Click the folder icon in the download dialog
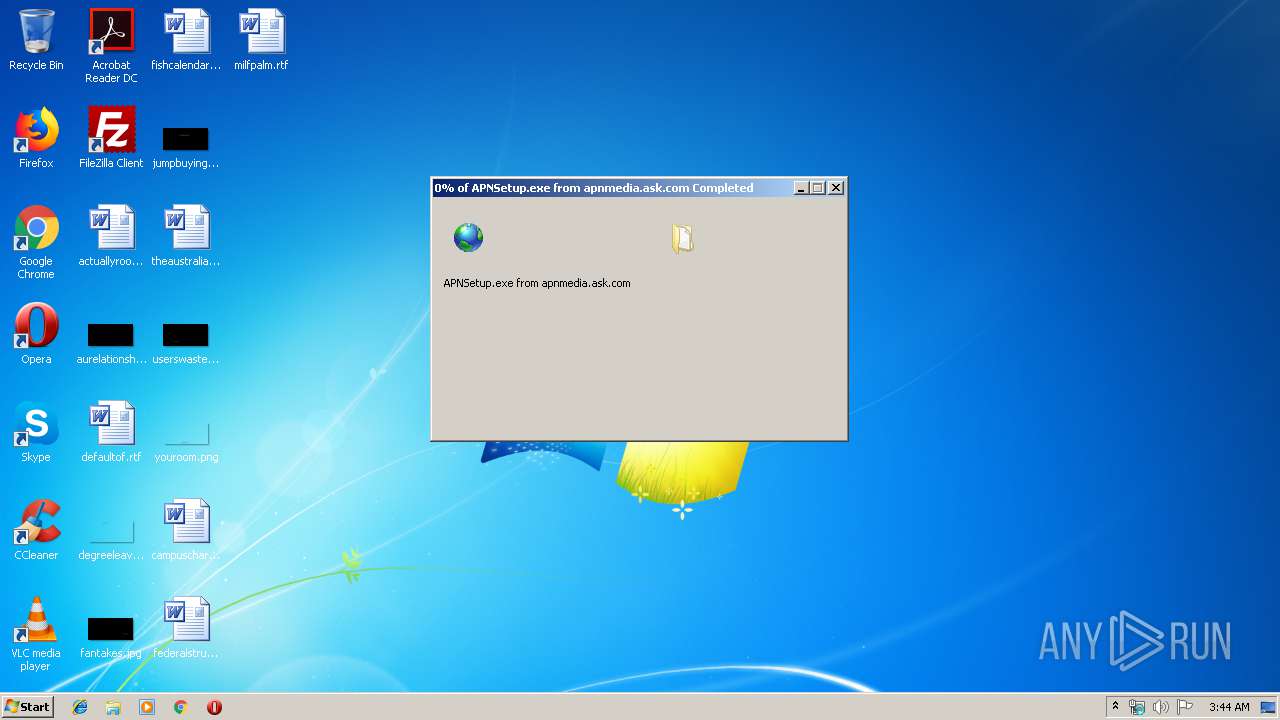The image size is (1280, 720). 683,238
